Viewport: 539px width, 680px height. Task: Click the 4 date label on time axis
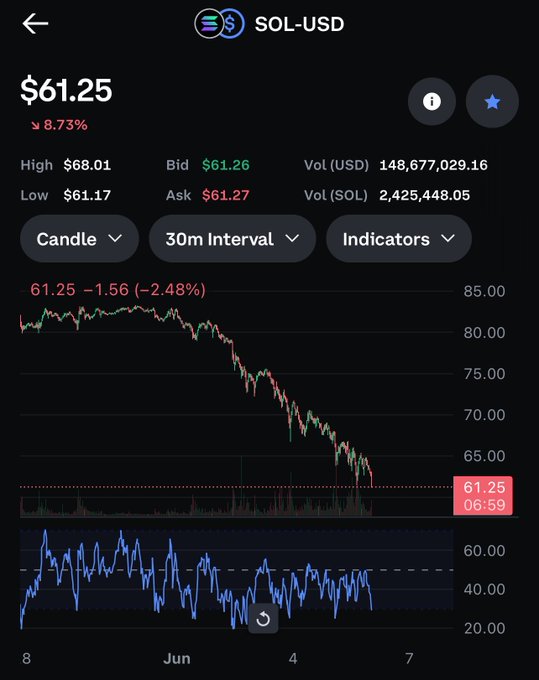pyautogui.click(x=293, y=659)
